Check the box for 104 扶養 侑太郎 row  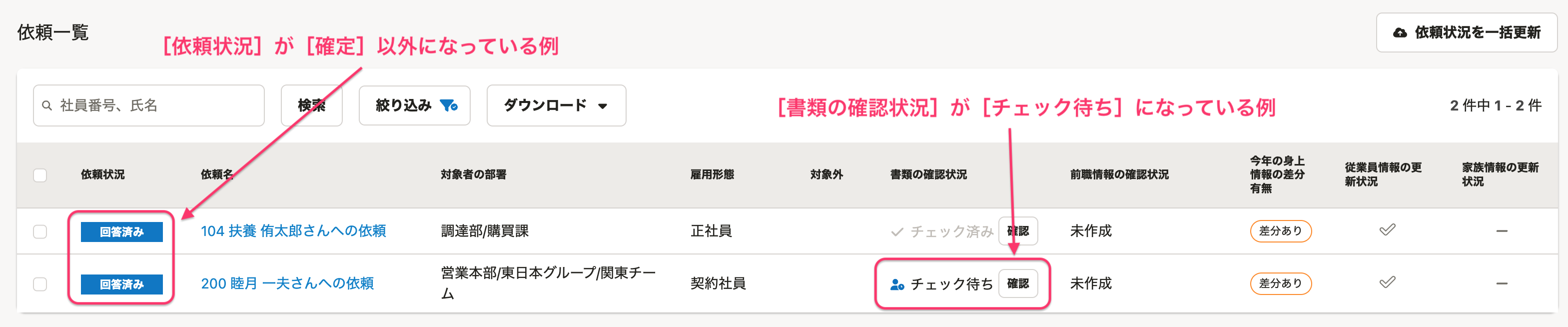(x=40, y=231)
